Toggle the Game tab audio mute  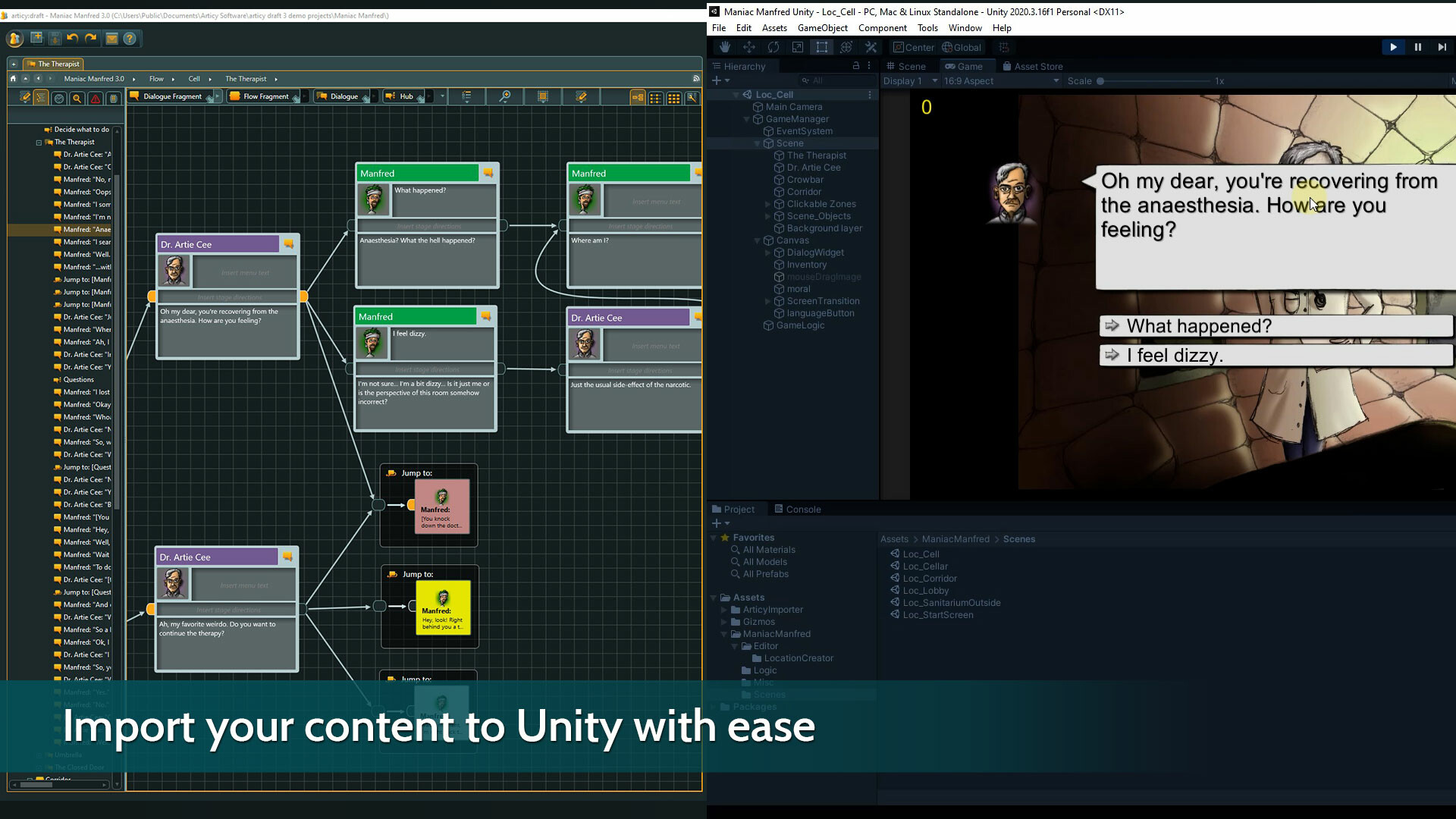[1452, 80]
